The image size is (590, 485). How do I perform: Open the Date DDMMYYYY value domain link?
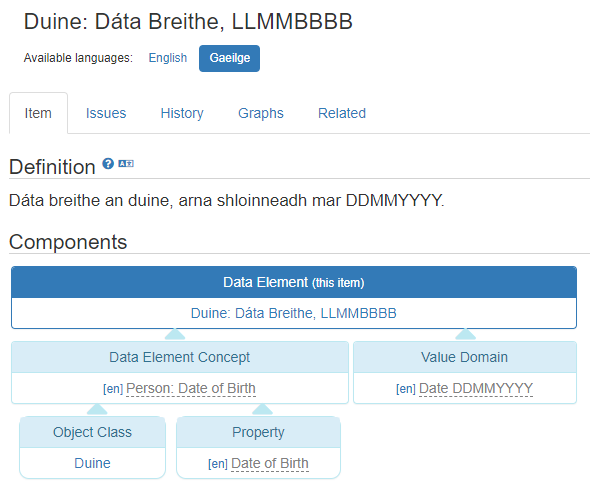pyautogui.click(x=476, y=388)
